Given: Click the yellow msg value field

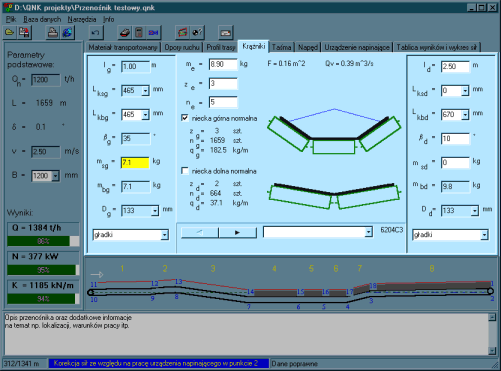Looking at the screenshot, I should [x=135, y=163].
